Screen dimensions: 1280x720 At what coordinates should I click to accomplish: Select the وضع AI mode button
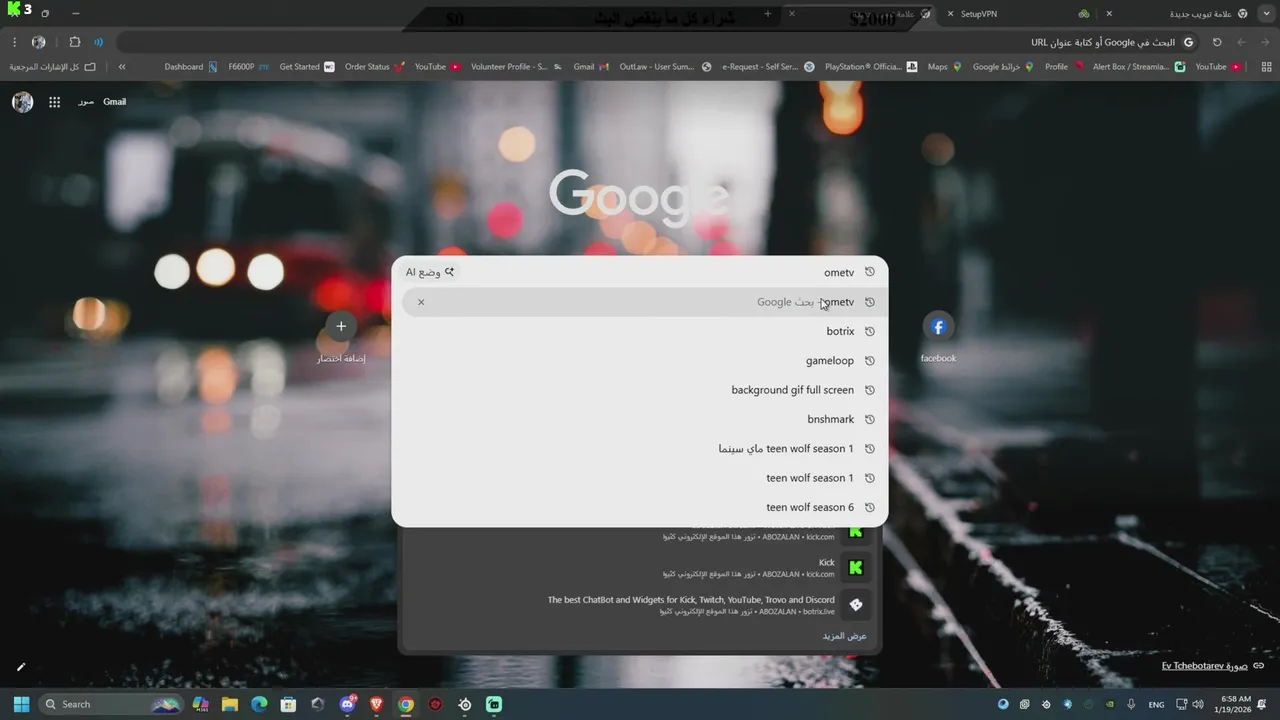coord(430,272)
